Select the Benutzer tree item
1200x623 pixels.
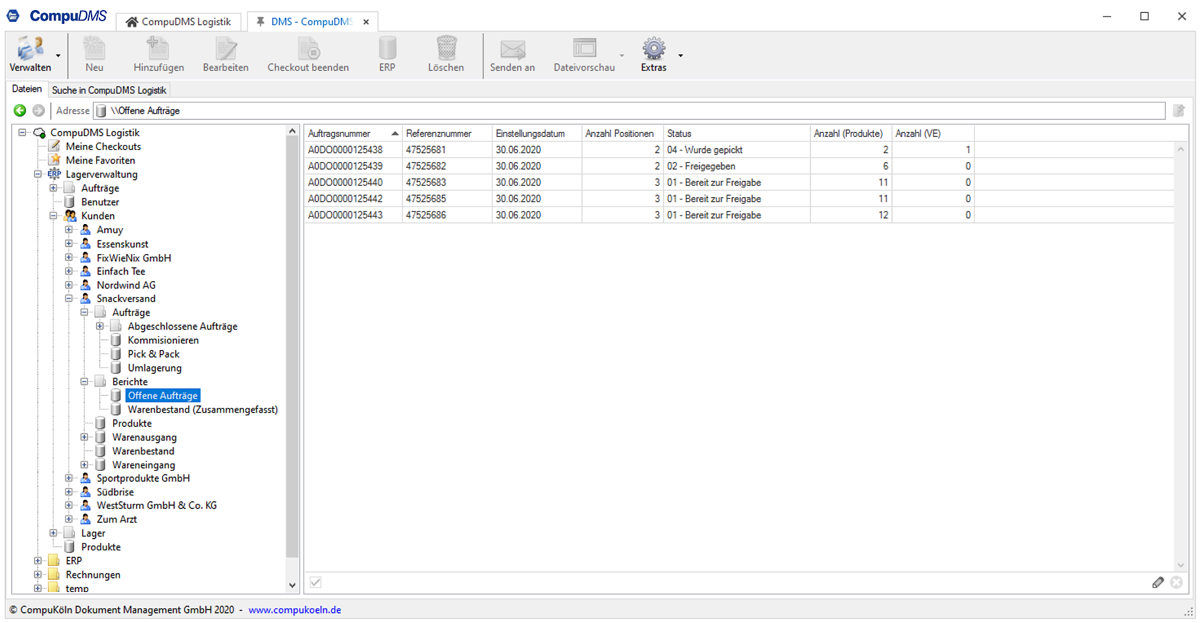click(100, 202)
